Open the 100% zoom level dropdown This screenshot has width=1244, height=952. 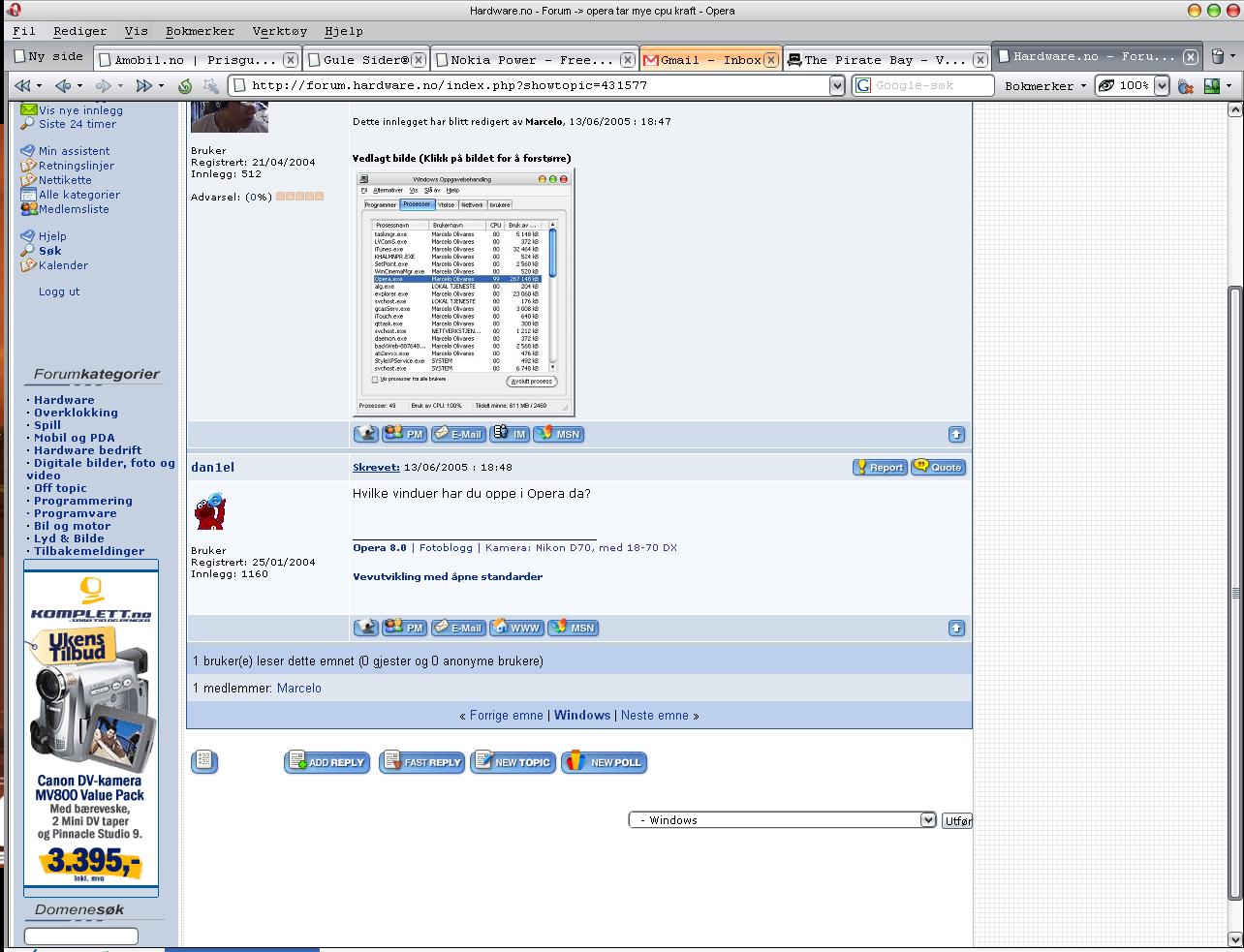1161,86
